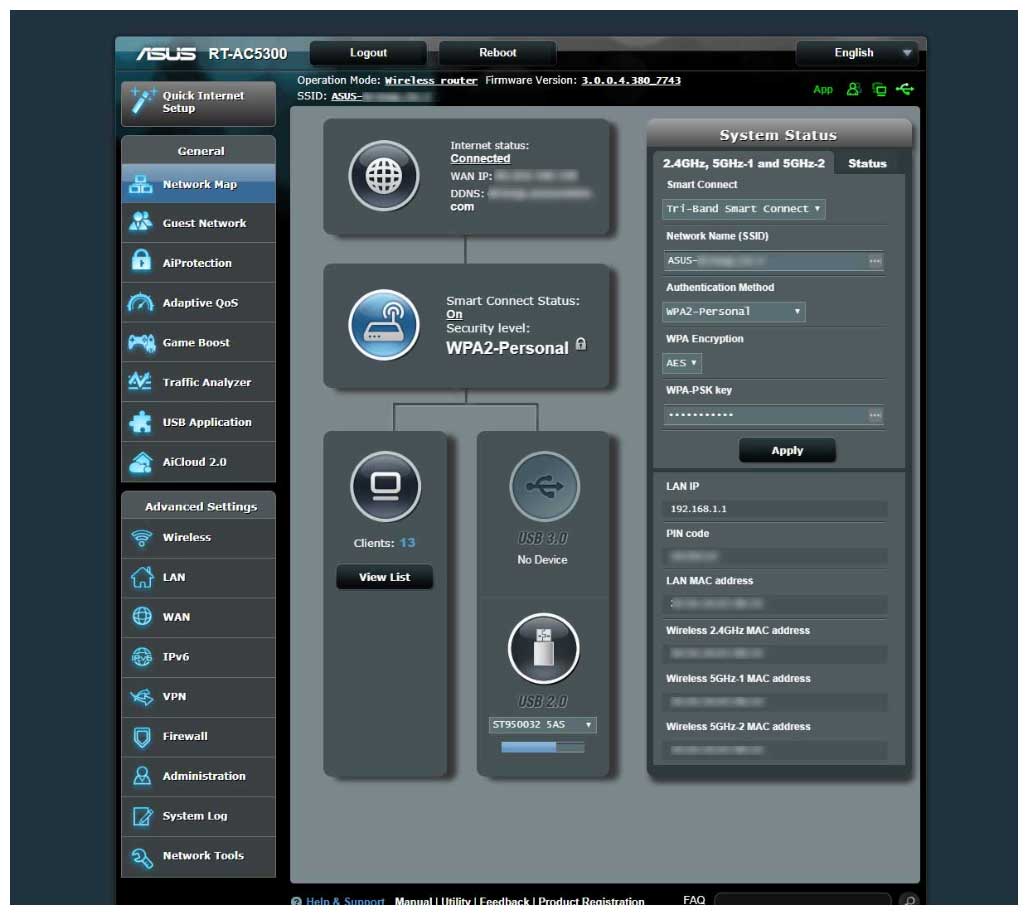Click the WAN globe icon in sidebar

(142, 616)
